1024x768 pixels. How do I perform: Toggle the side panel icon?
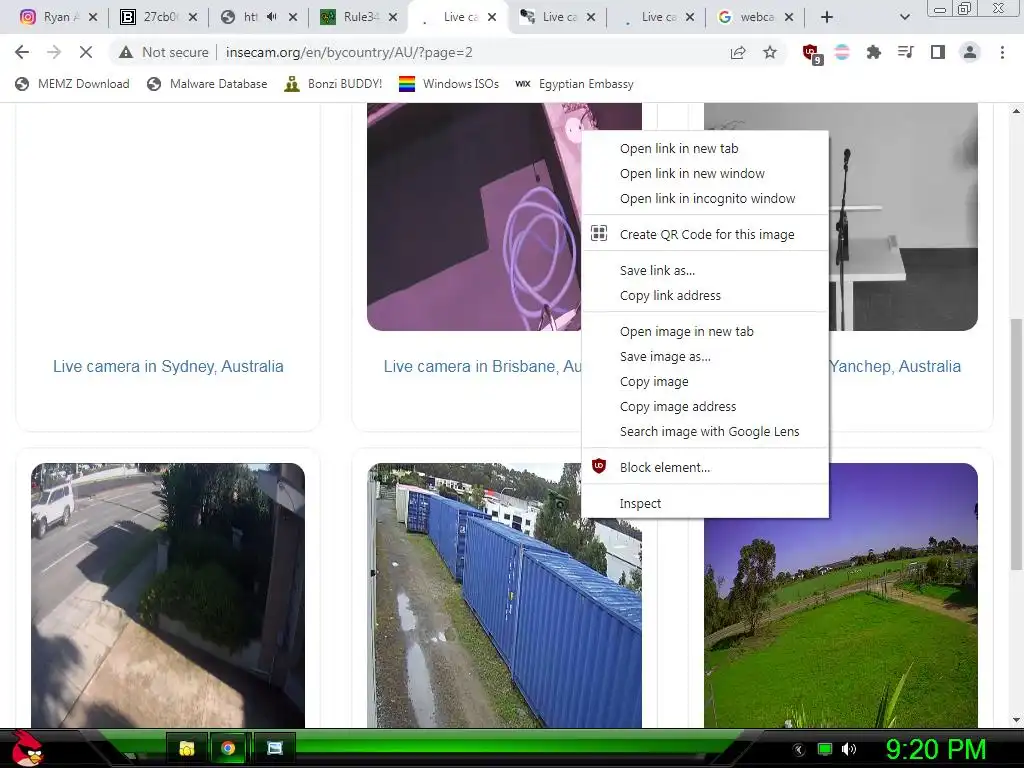pyautogui.click(x=938, y=52)
